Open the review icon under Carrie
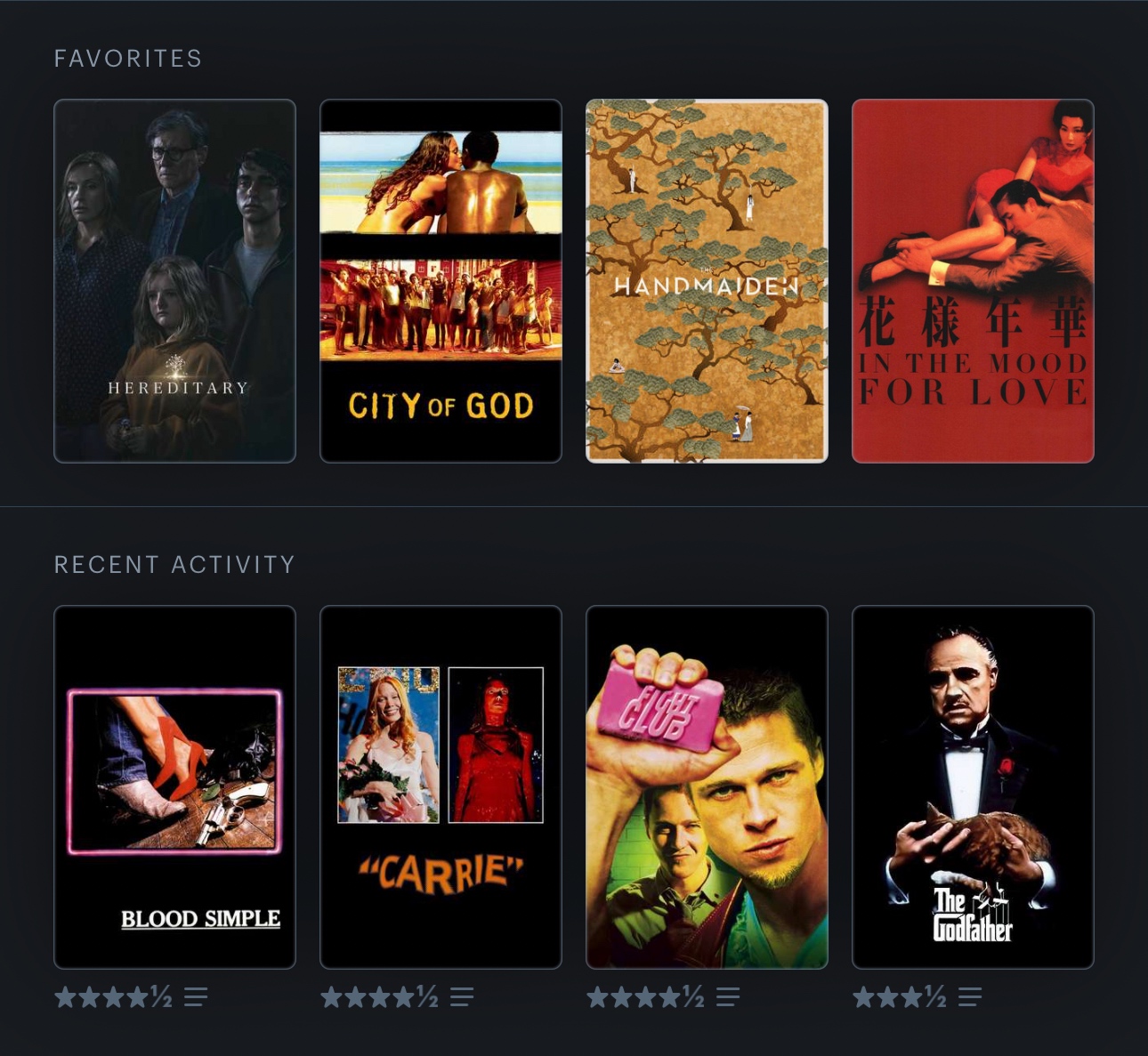This screenshot has height=1056, width=1148. coord(462,997)
